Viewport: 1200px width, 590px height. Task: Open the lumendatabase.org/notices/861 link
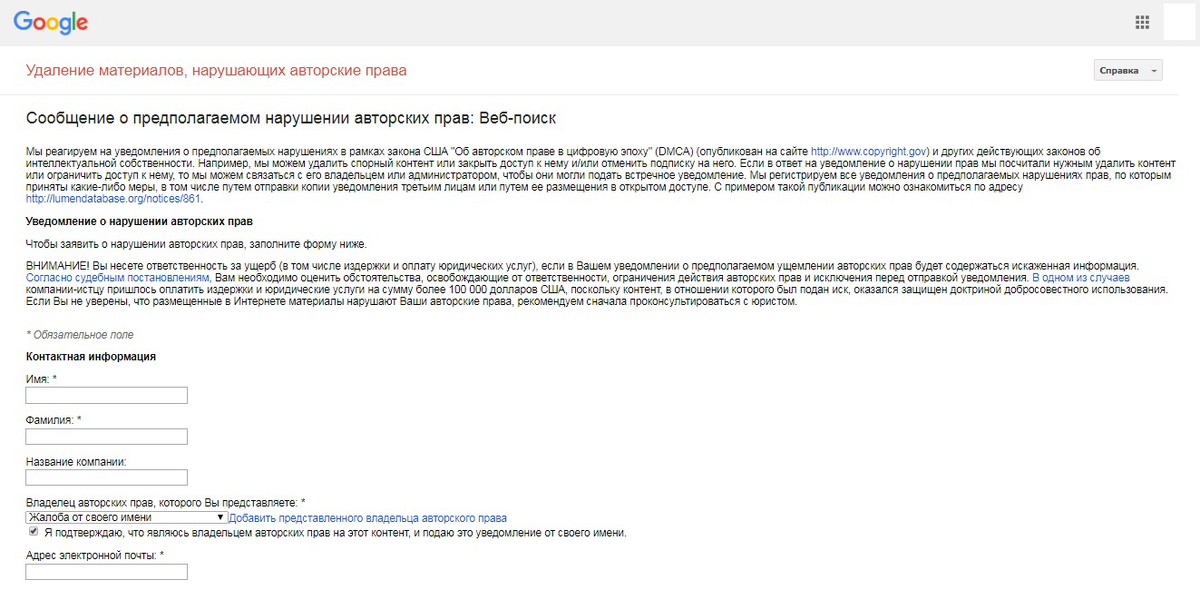(113, 199)
